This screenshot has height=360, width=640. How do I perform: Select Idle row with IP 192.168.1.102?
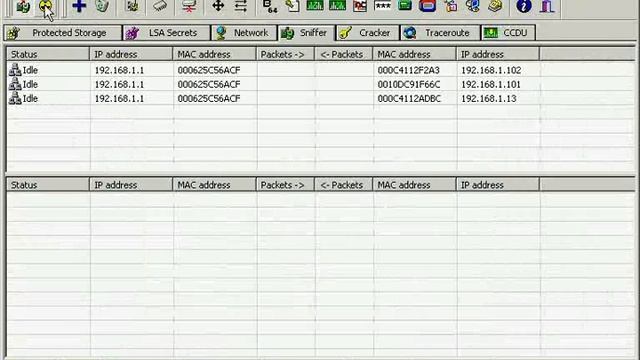(x=320, y=70)
